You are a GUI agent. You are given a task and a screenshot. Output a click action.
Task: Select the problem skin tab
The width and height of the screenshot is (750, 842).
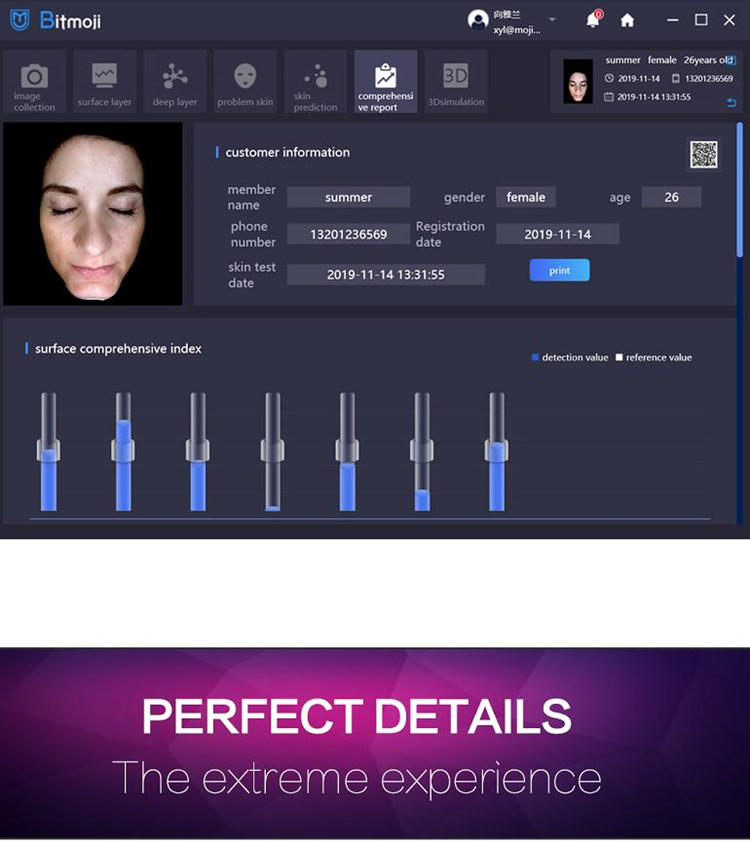(245, 82)
